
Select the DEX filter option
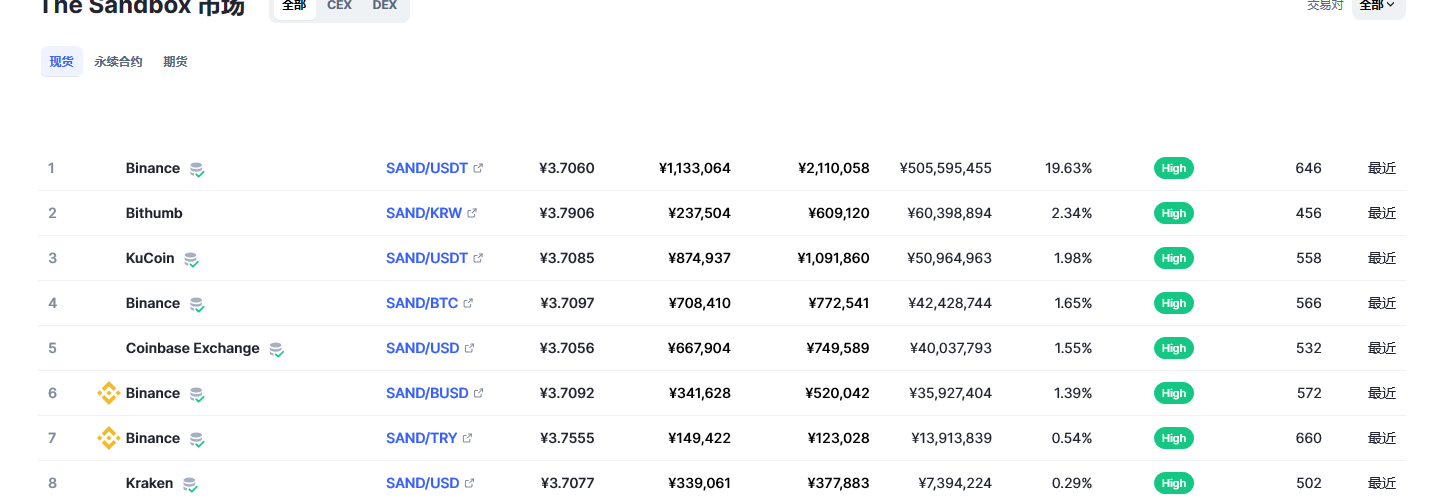(384, 6)
